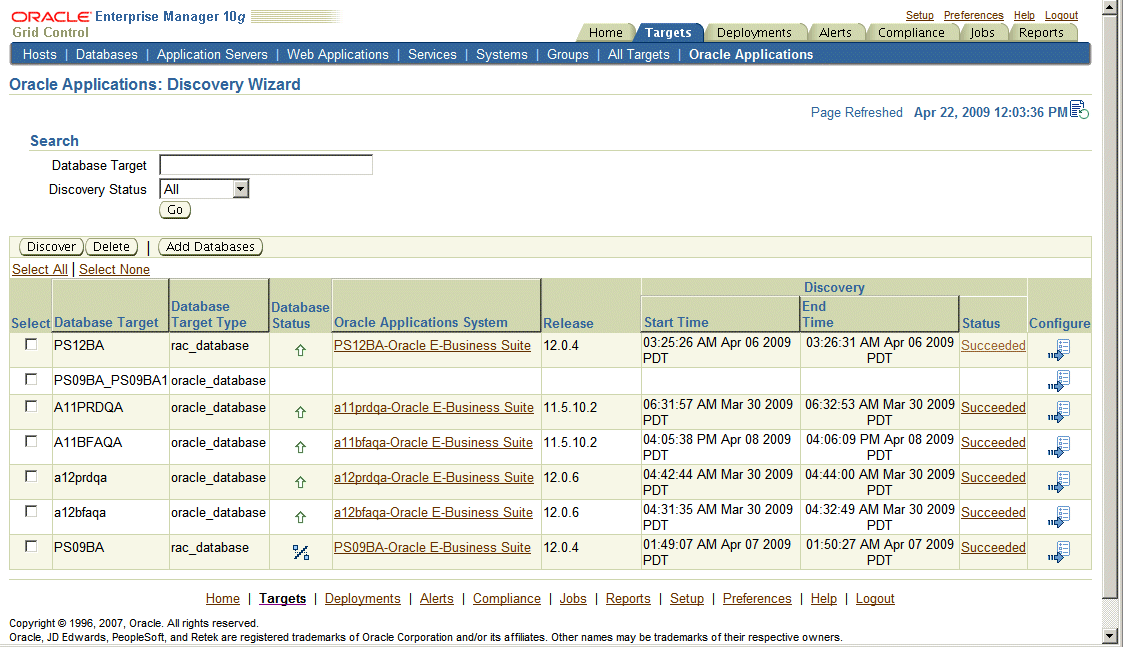Select checkbox for PS09BA_PS09BA1
Screen dimensions: 1123x647
[31, 379]
